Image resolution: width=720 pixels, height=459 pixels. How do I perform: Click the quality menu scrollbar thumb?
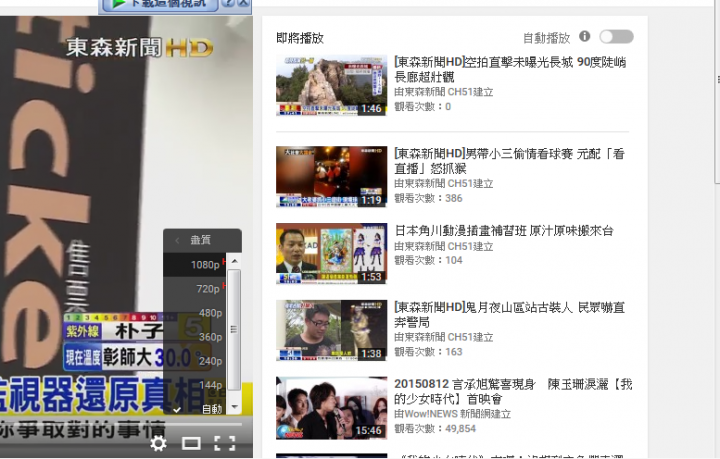coord(234,330)
